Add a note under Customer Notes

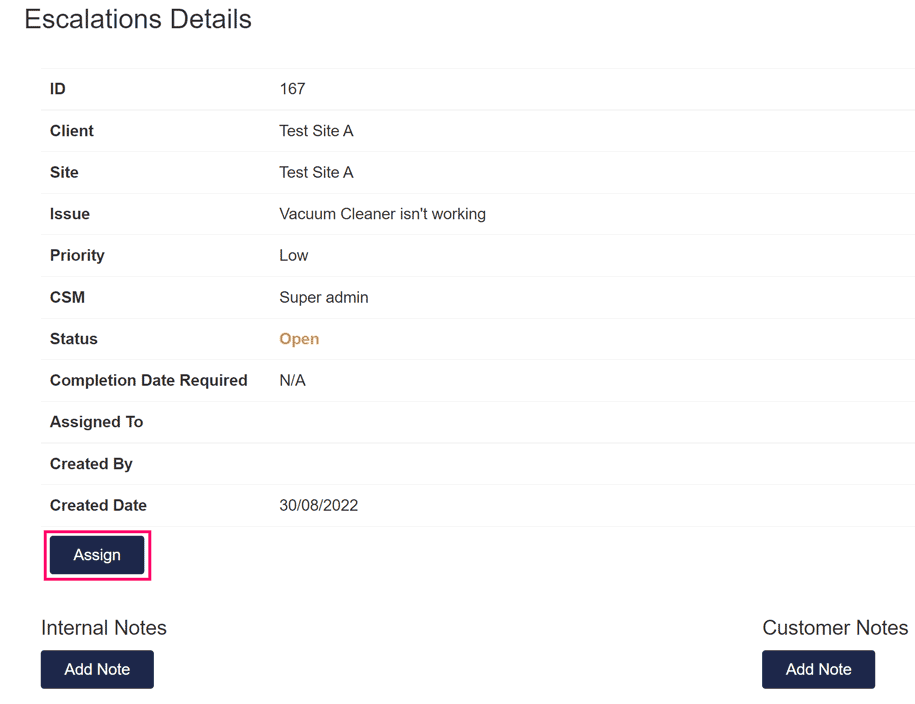coord(818,669)
